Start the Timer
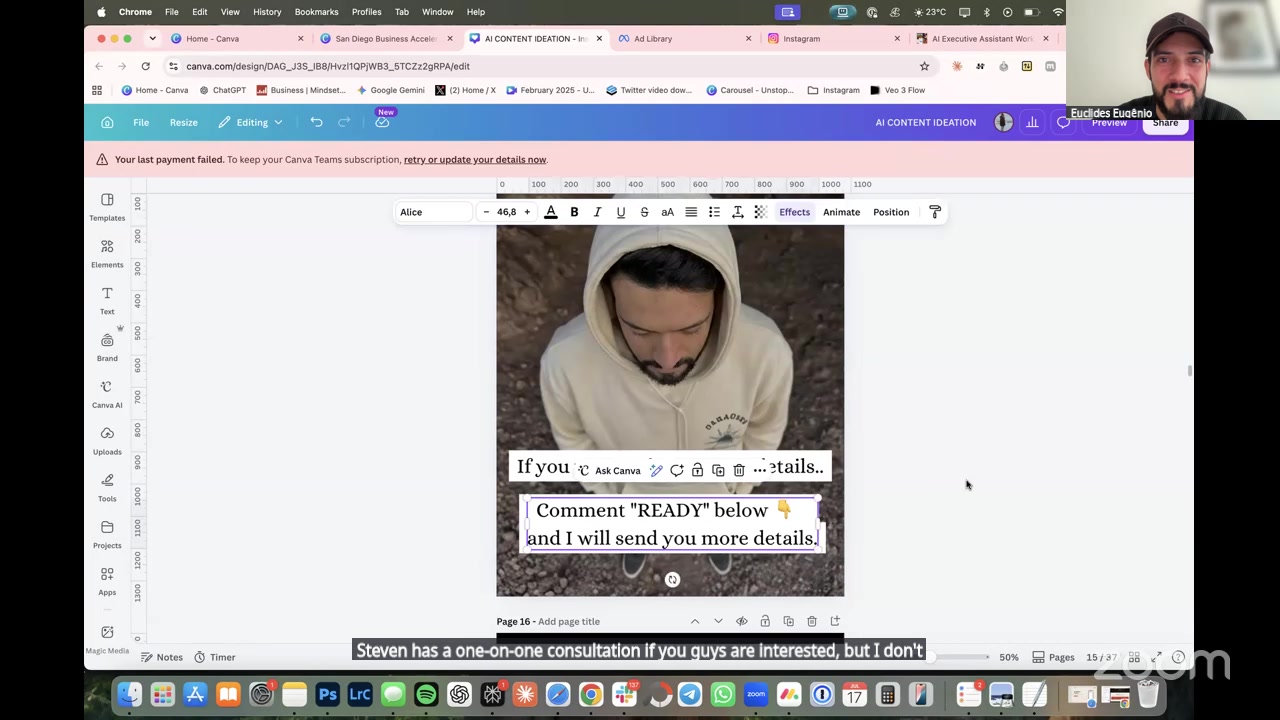The height and width of the screenshot is (720, 1280). click(214, 657)
